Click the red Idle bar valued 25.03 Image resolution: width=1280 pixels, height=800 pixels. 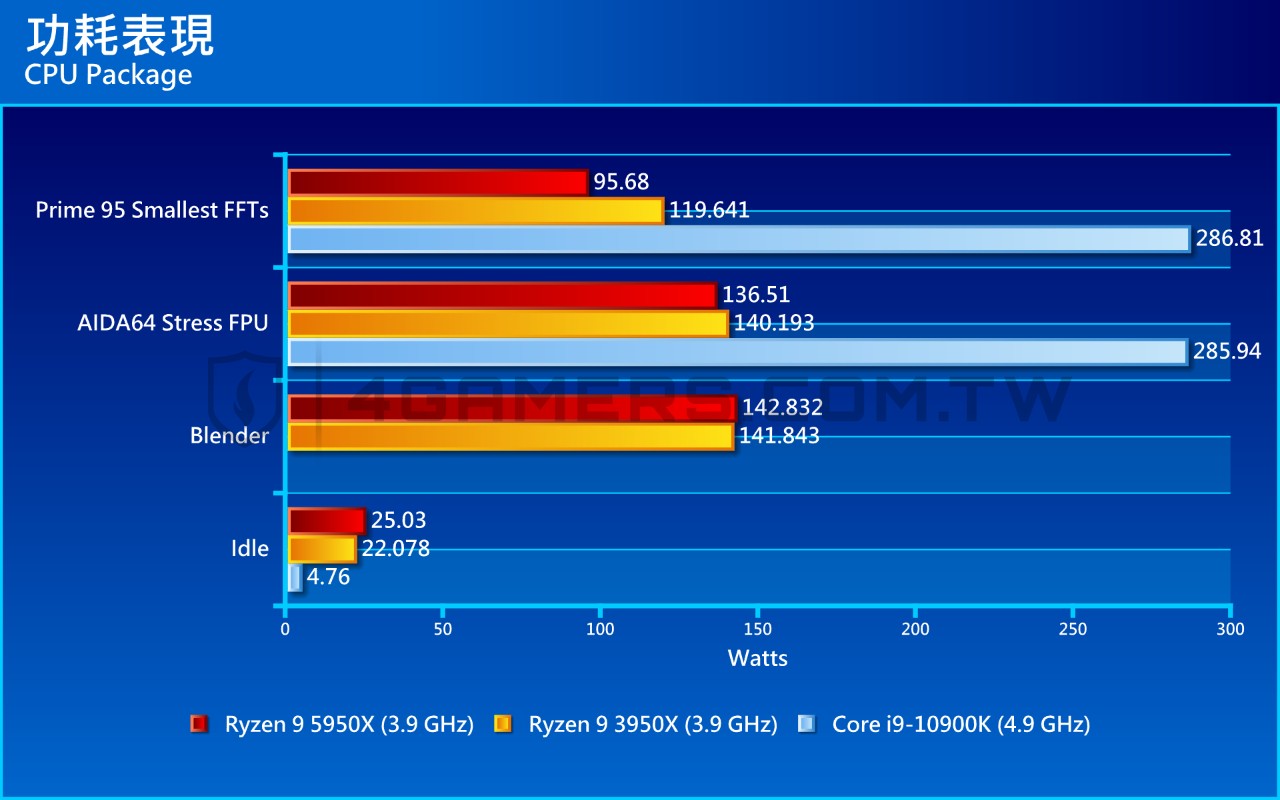click(x=327, y=520)
